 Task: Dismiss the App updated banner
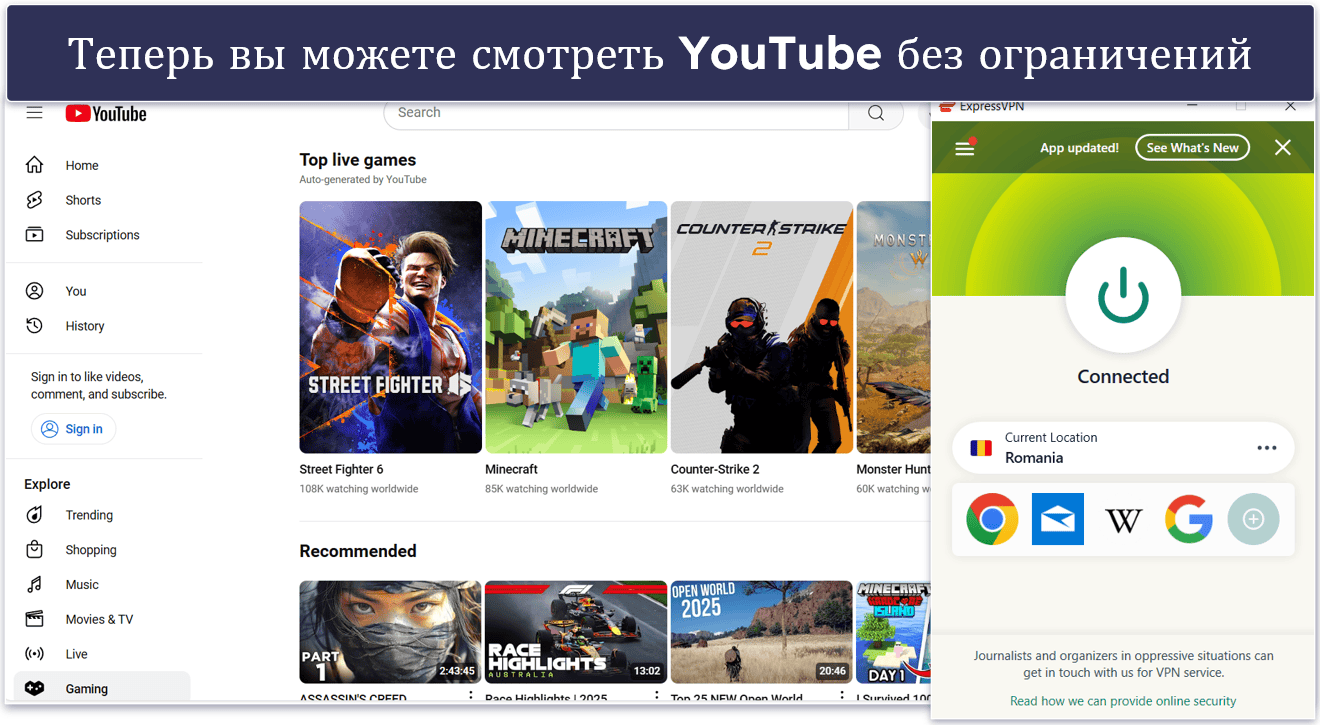tap(1283, 148)
